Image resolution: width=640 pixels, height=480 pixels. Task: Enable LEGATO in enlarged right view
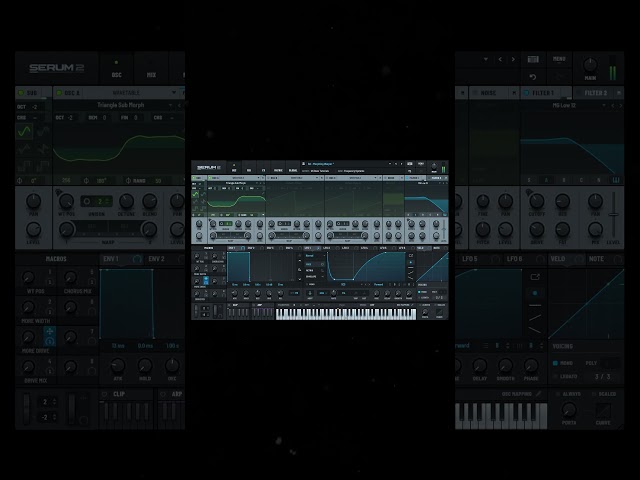tap(566, 376)
